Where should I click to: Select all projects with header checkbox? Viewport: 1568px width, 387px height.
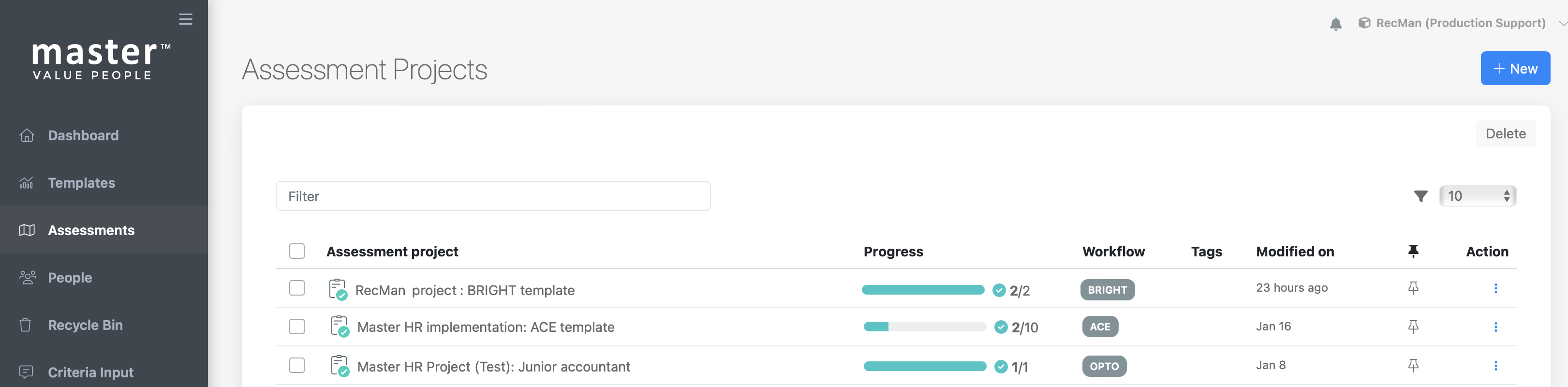click(297, 251)
